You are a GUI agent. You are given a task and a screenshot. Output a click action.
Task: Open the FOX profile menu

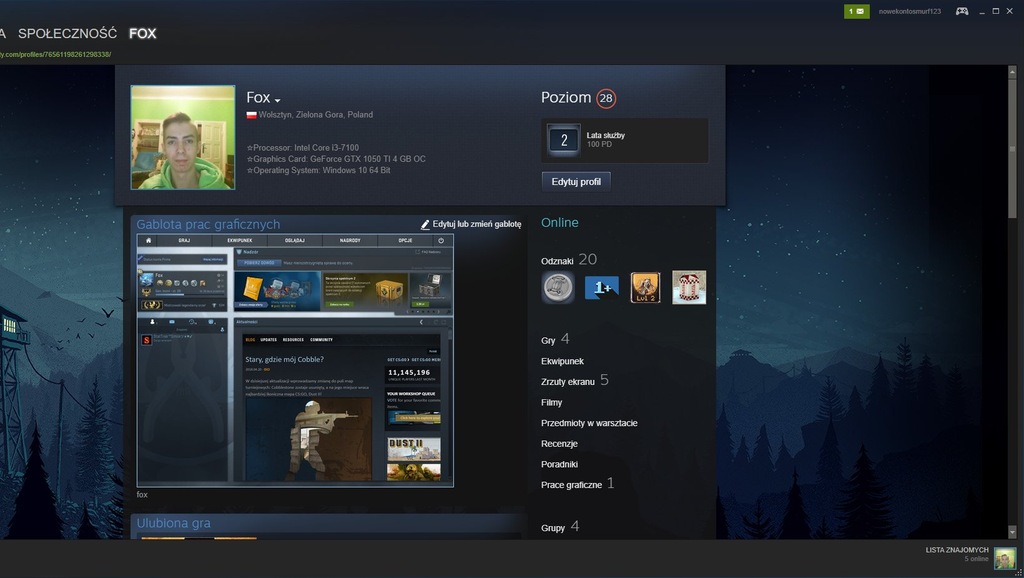pos(142,33)
